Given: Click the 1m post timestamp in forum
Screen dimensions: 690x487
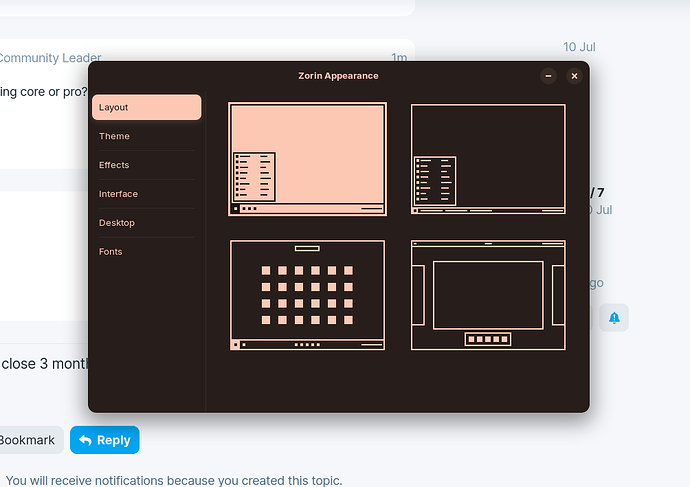Looking at the screenshot, I should point(399,58).
